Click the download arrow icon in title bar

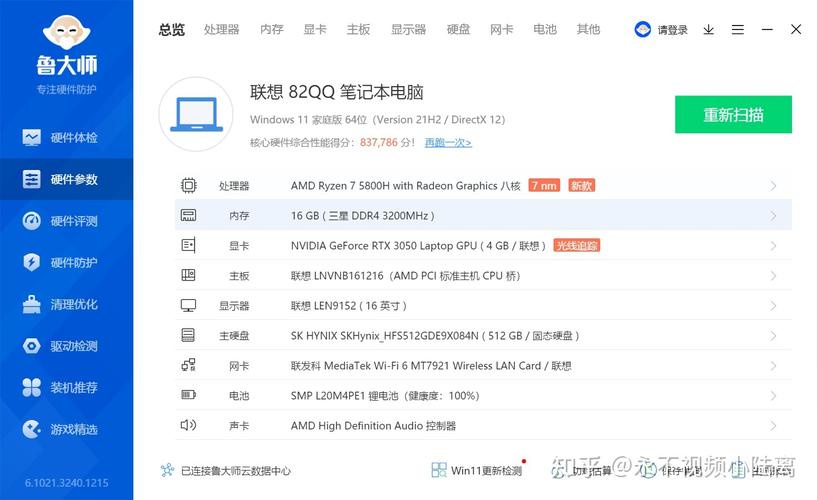click(x=709, y=30)
